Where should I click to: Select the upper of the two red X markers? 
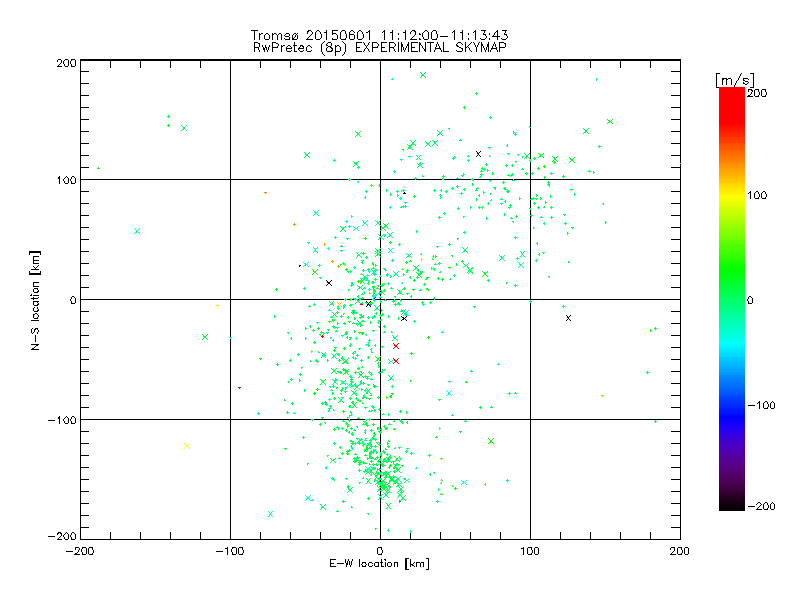click(x=396, y=346)
